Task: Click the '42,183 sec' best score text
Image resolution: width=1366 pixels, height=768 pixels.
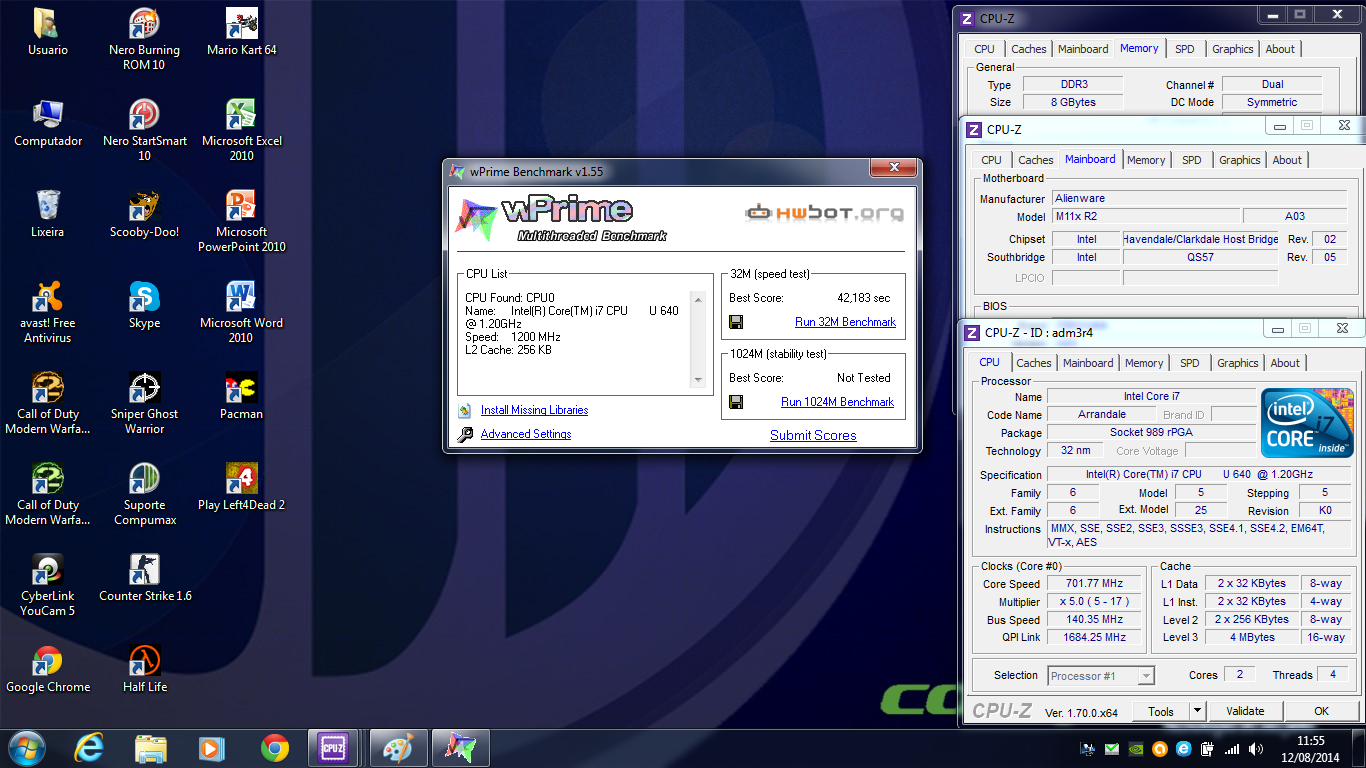Action: pos(863,298)
